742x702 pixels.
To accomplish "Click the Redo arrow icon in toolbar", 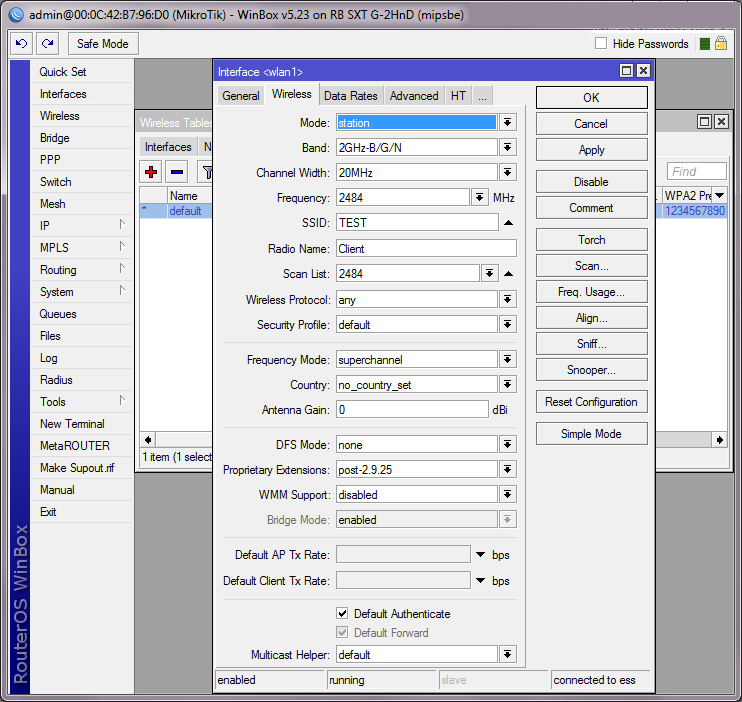I will coord(47,44).
